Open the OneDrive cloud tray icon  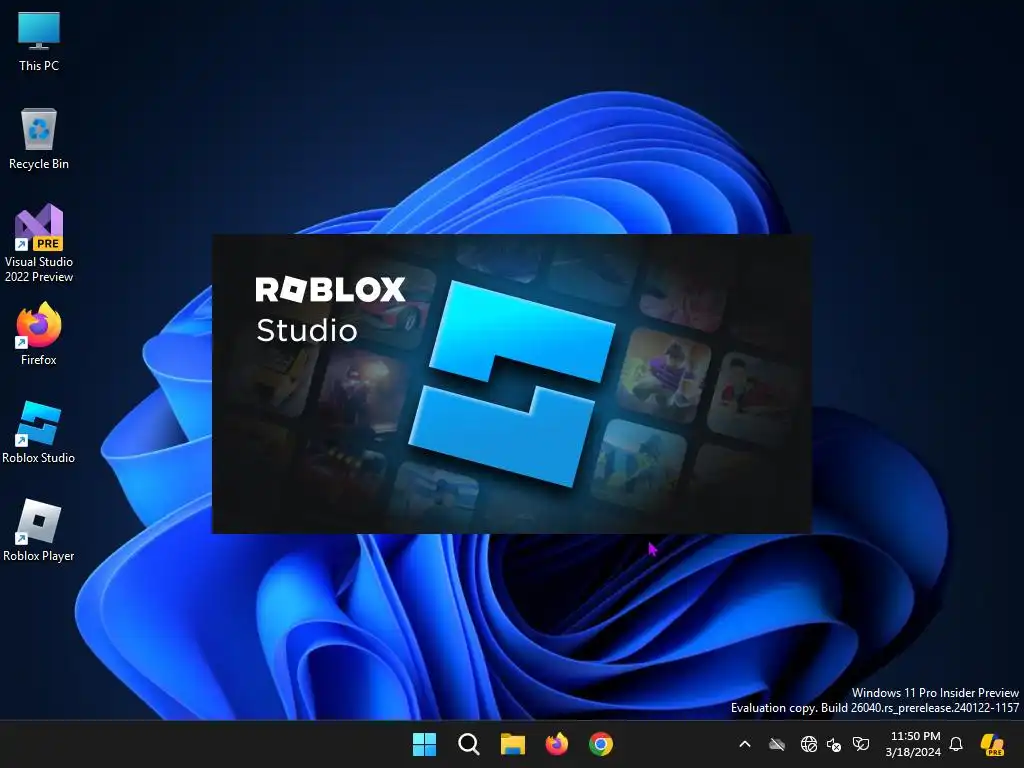tap(776, 744)
